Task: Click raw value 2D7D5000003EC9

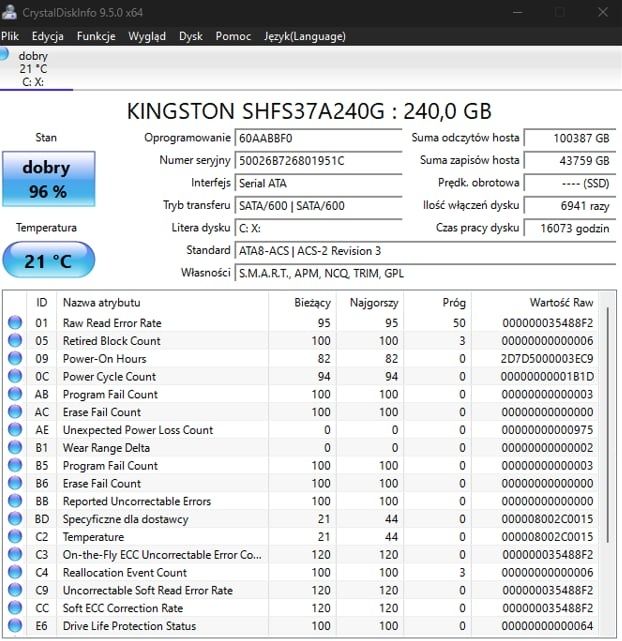Action: pos(547,359)
